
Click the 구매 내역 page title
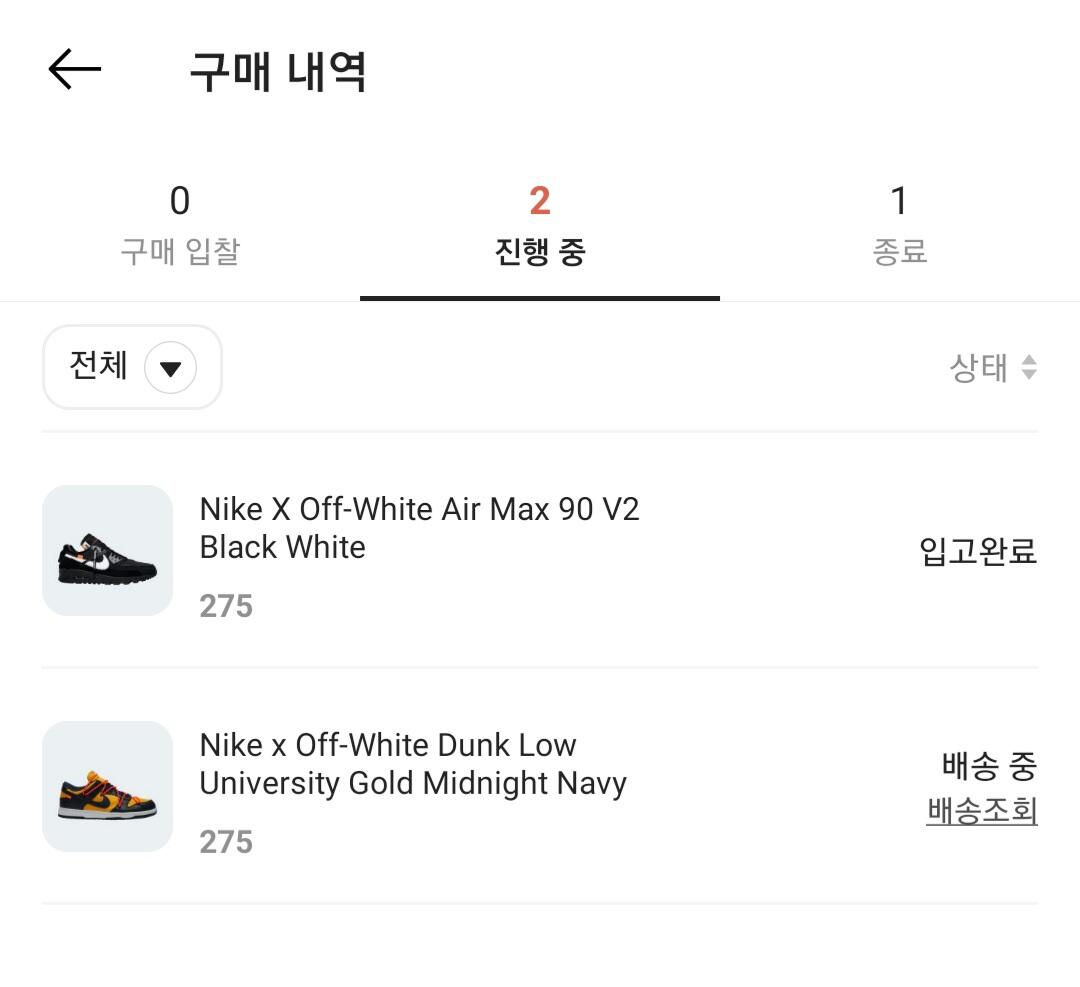pyautogui.click(x=278, y=72)
